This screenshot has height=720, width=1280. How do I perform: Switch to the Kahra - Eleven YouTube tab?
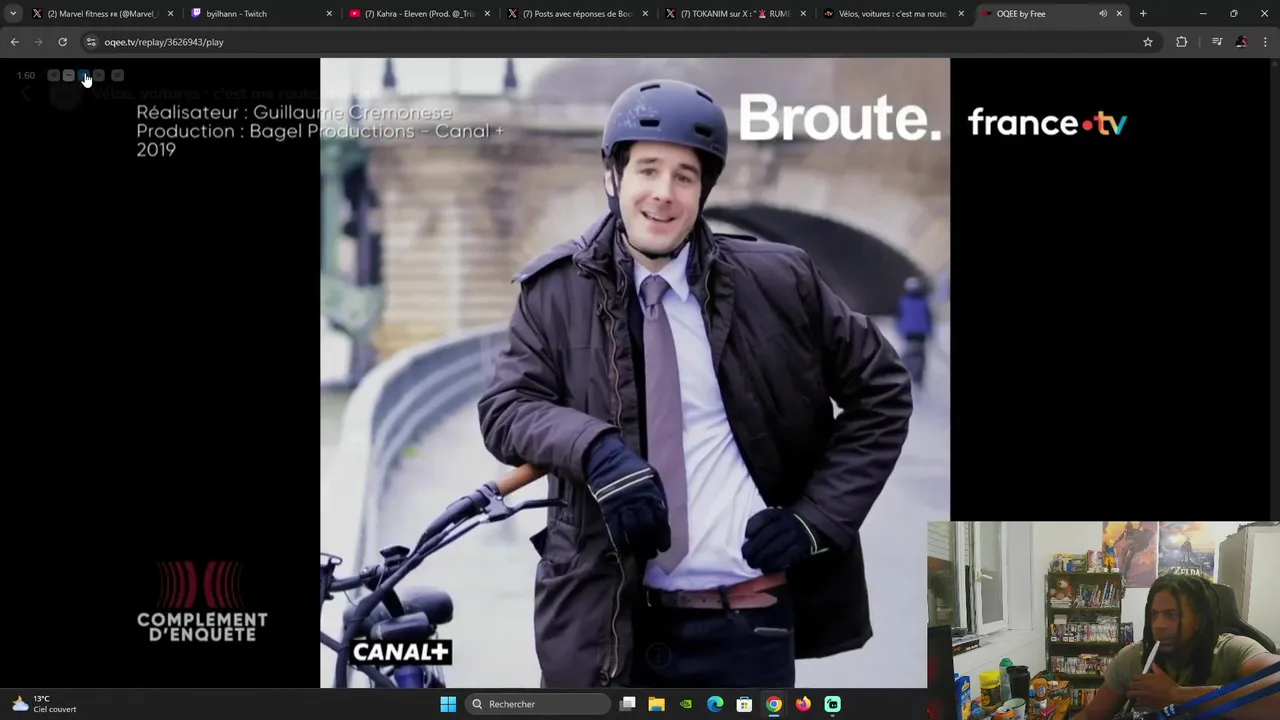coord(419,14)
